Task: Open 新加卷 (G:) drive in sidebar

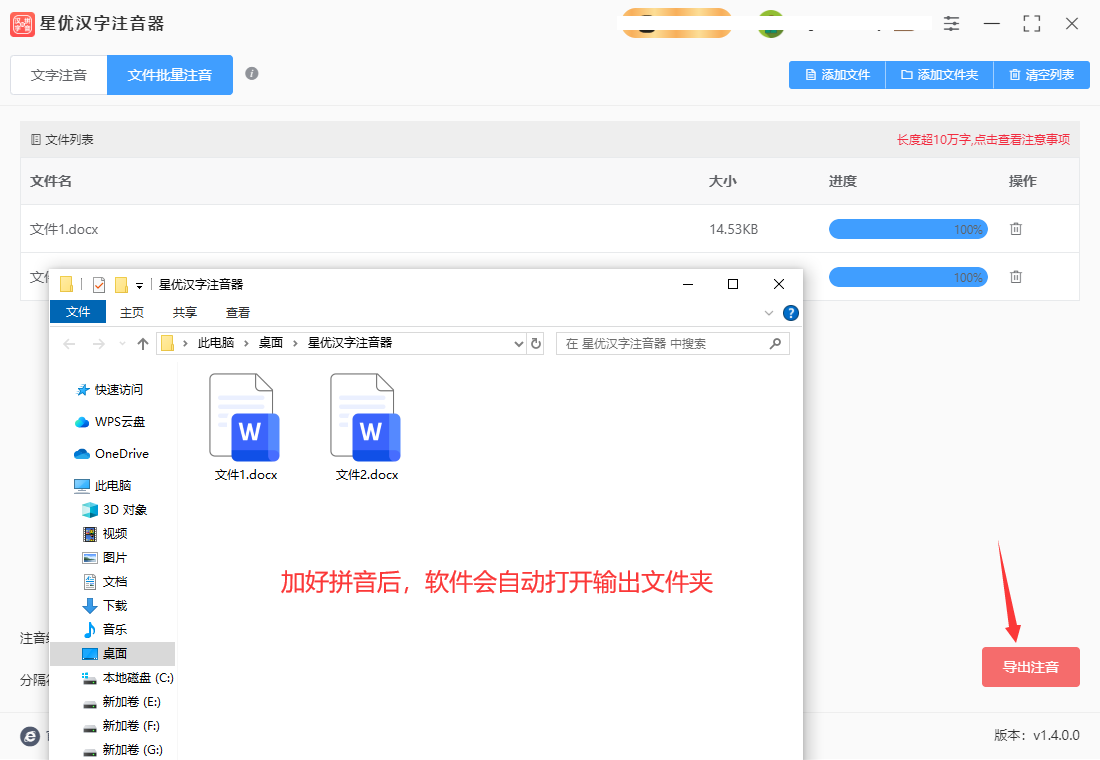Action: (123, 749)
